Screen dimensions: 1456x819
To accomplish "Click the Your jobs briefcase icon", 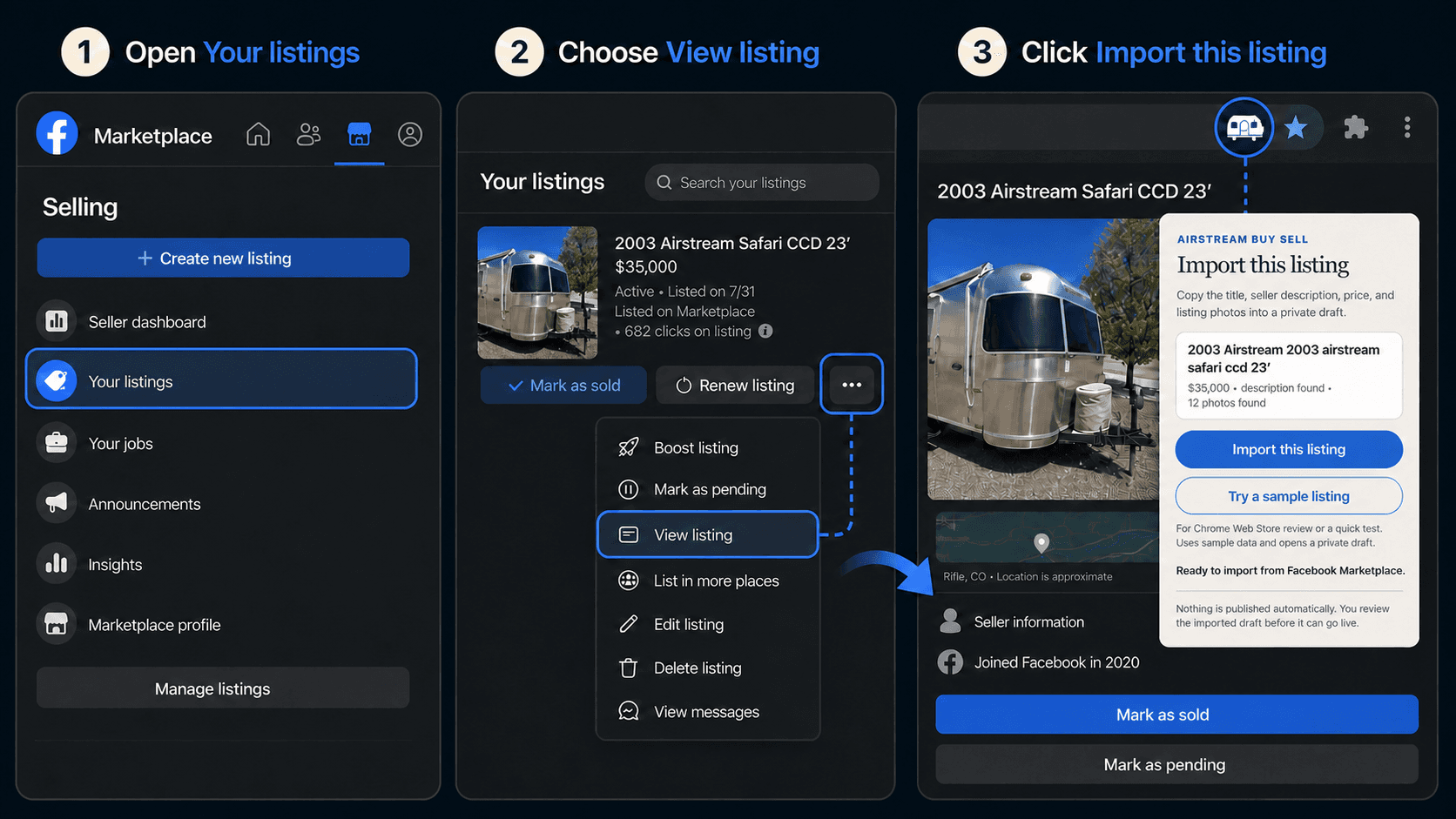I will 57,443.
